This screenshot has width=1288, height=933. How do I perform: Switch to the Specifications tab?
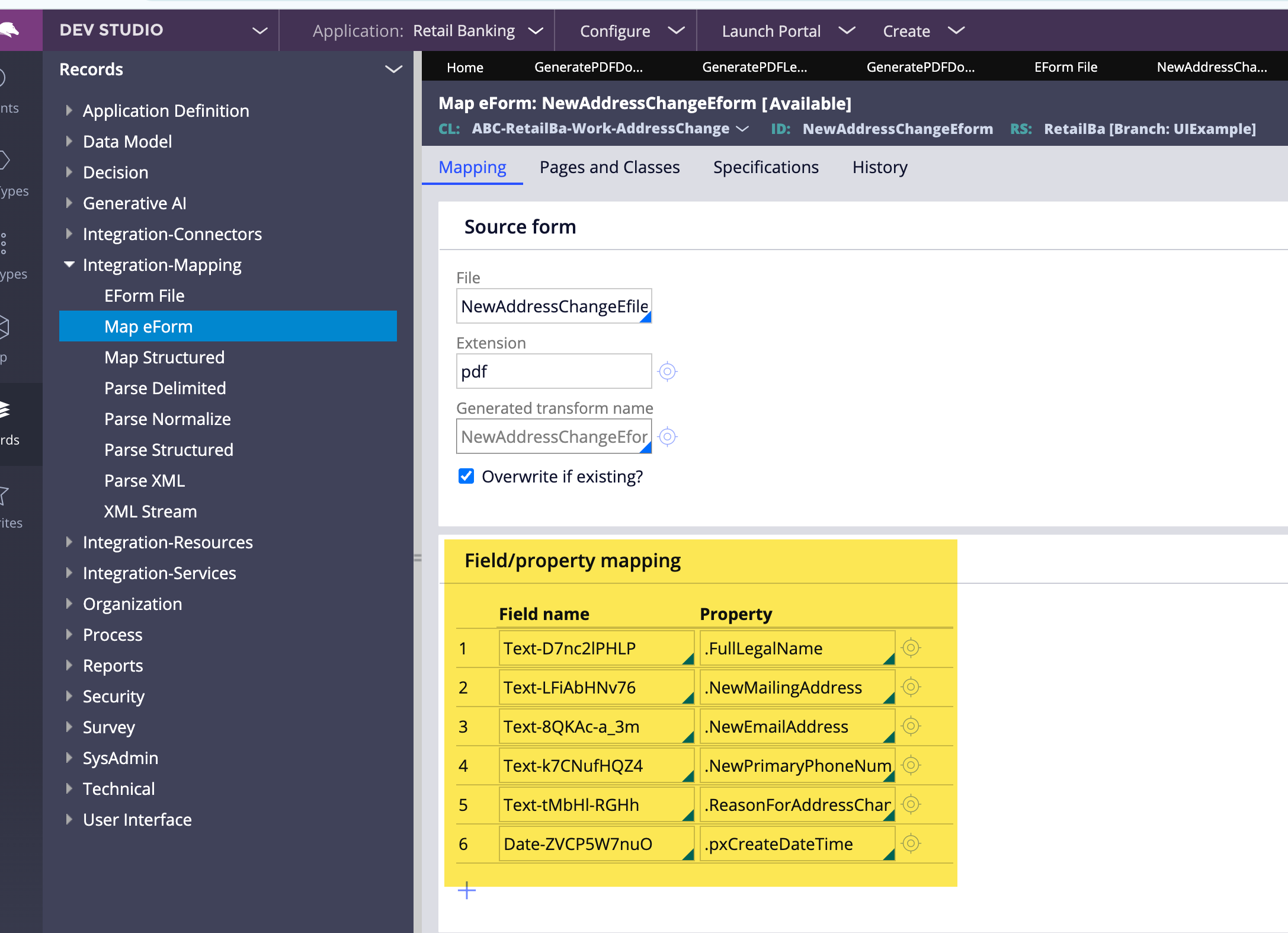[766, 167]
